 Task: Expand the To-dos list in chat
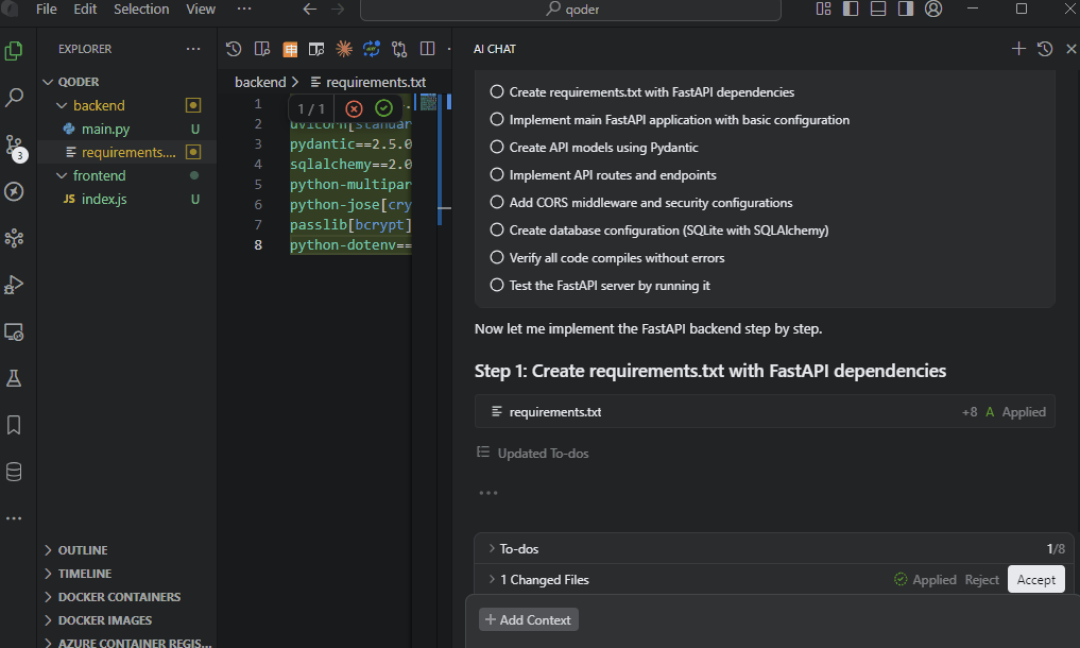(491, 549)
